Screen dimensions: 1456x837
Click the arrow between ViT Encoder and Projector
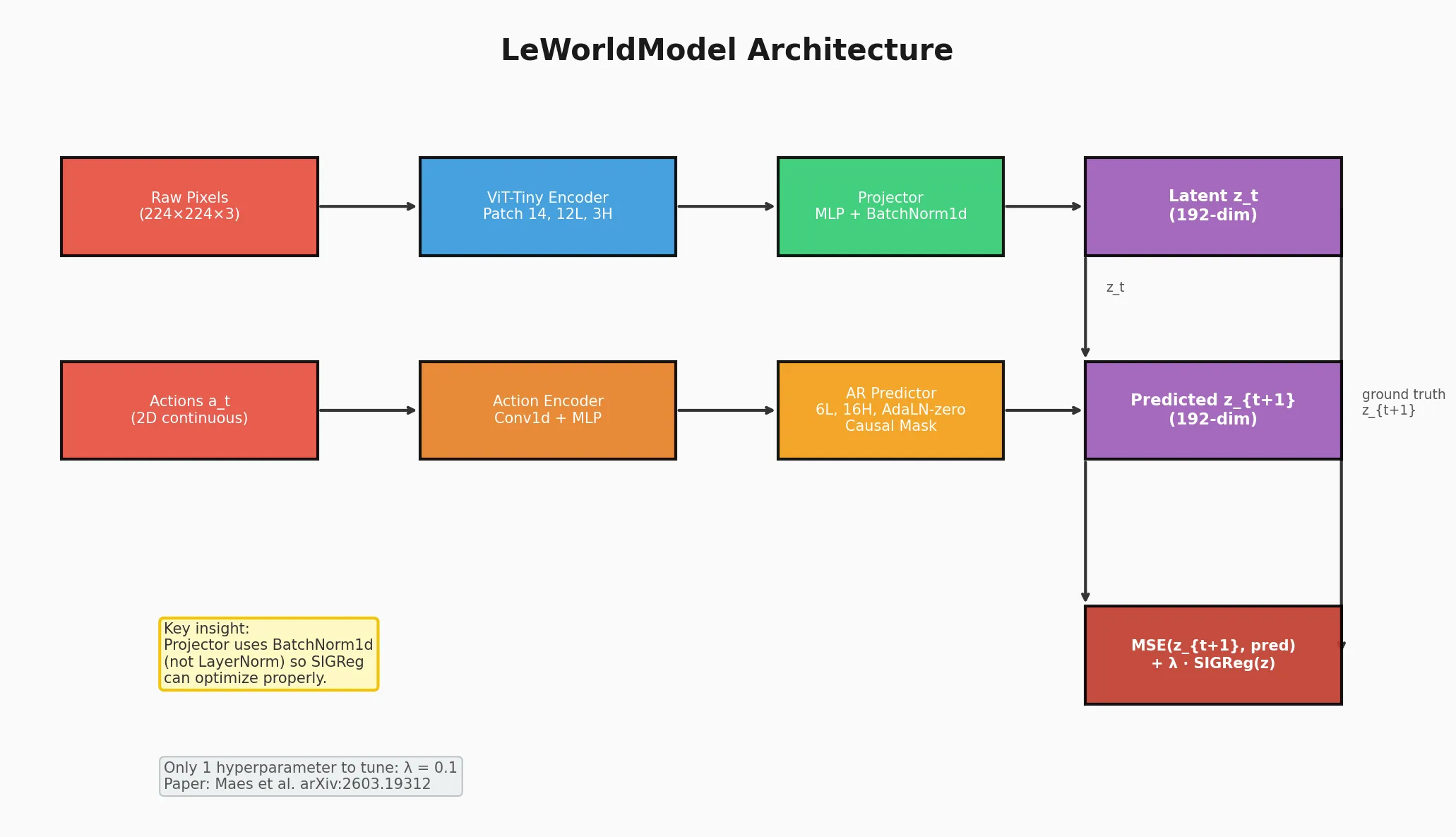727,206
